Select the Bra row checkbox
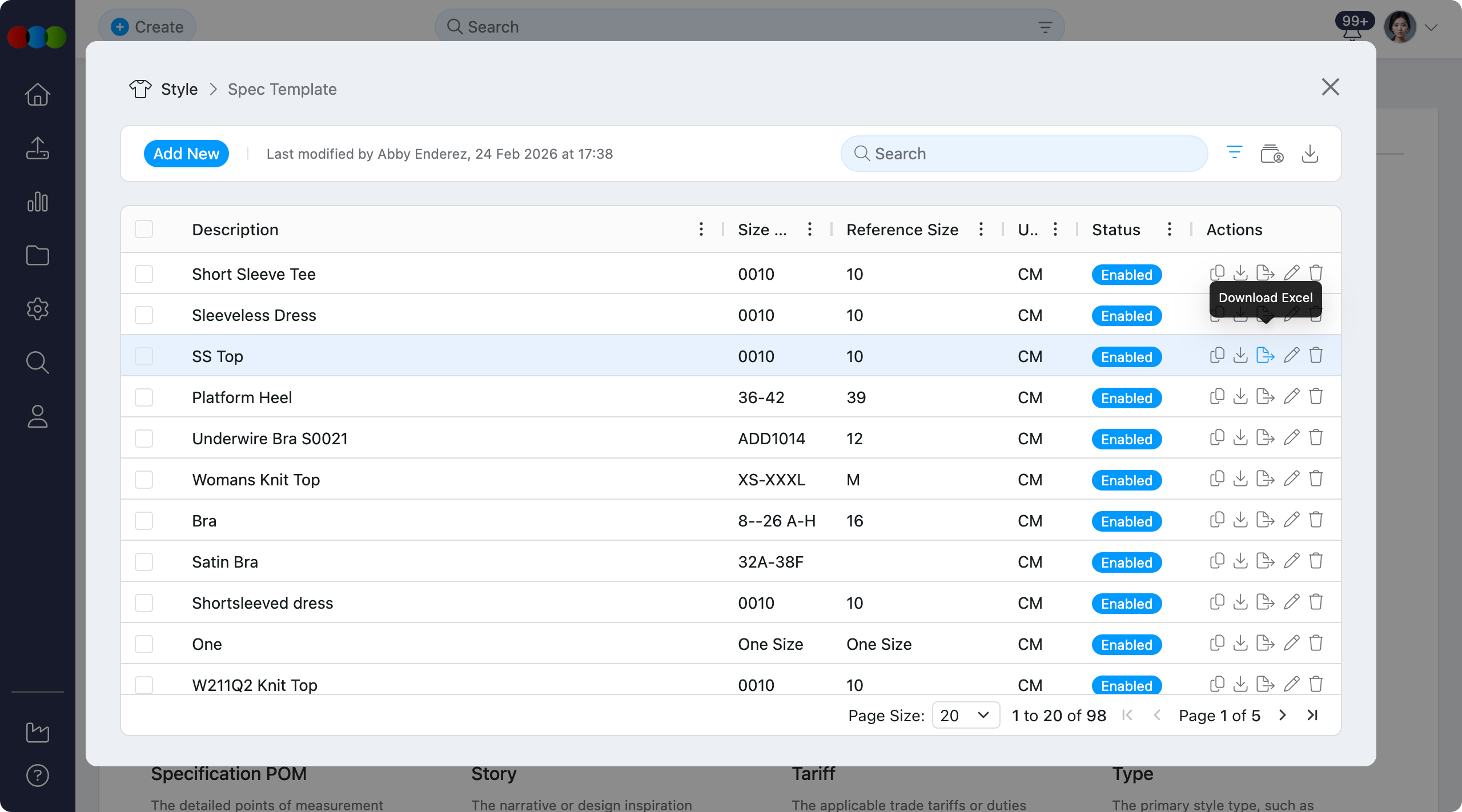 (x=144, y=521)
